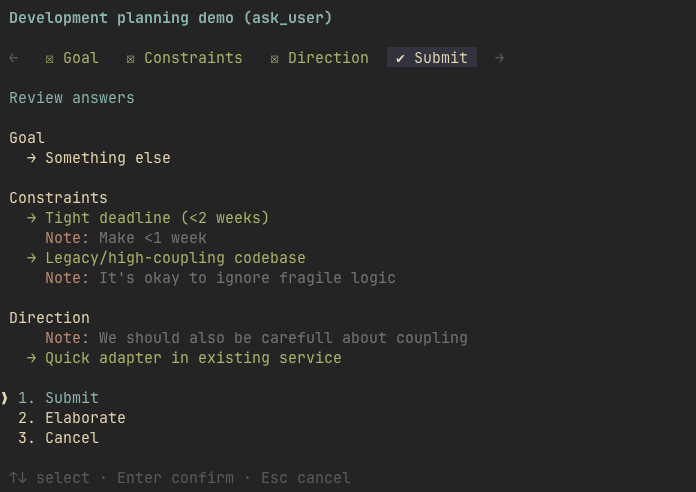Click the arrow beside Legacy/high-coupling codebase

[32, 258]
